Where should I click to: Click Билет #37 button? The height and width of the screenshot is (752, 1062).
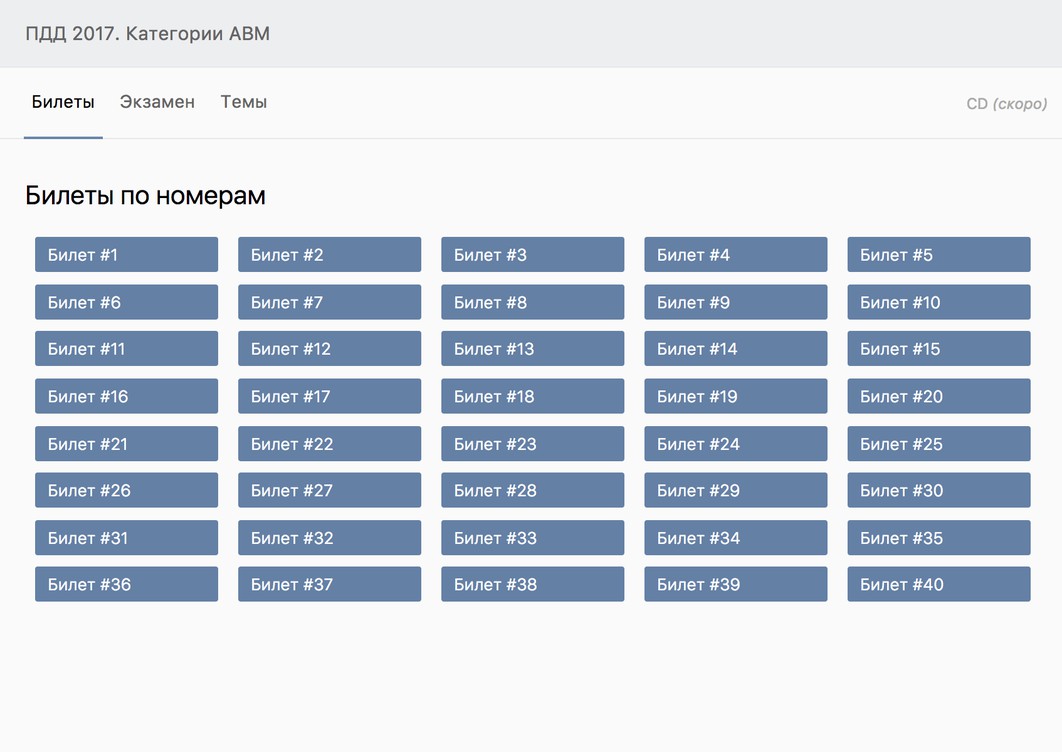tap(329, 584)
